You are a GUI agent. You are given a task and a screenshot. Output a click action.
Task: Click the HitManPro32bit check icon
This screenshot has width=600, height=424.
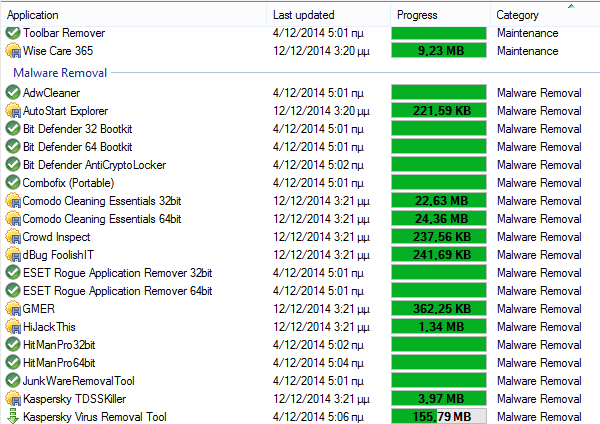(x=13, y=344)
